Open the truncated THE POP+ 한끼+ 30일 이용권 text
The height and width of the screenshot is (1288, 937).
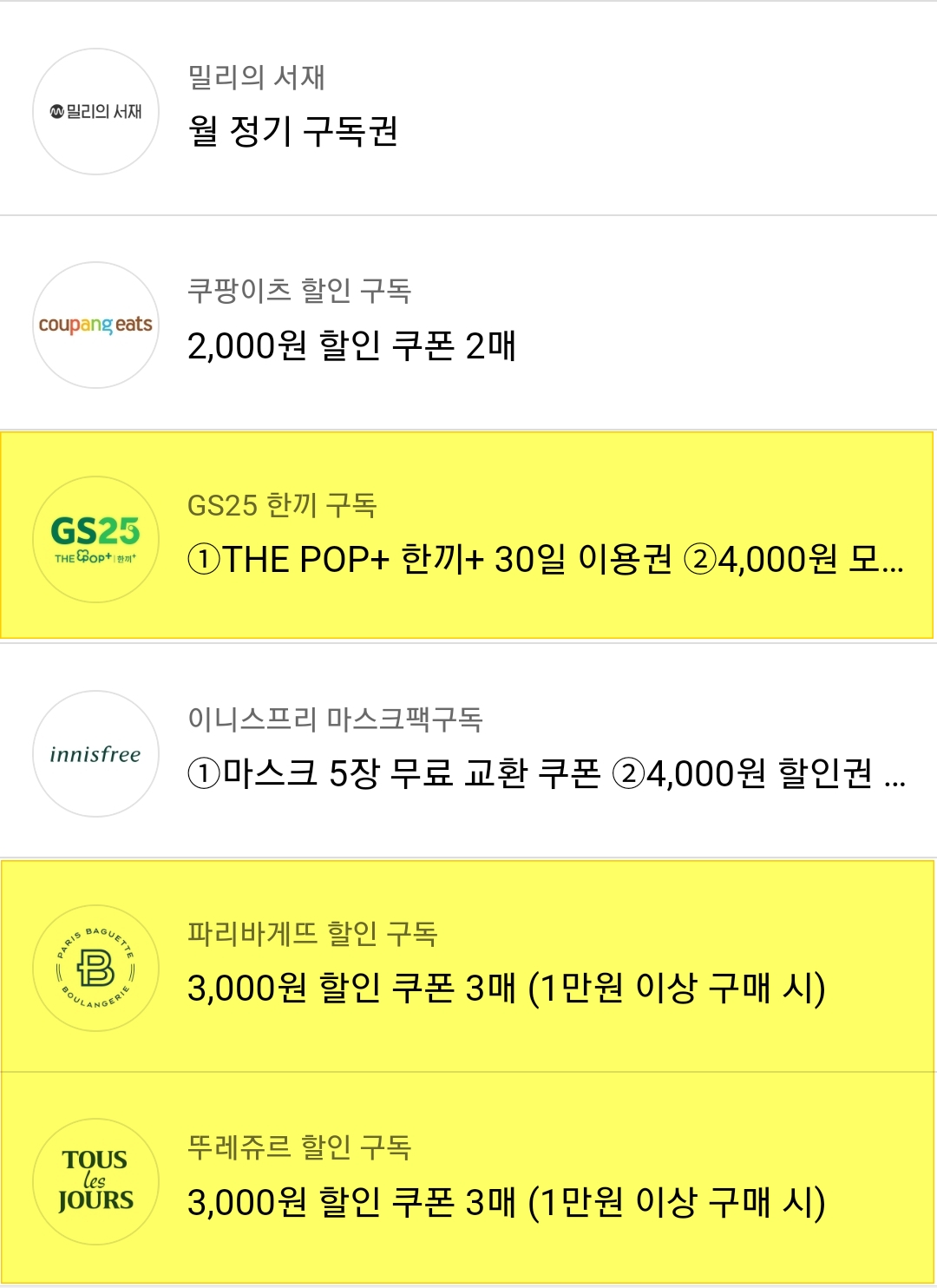click(546, 559)
